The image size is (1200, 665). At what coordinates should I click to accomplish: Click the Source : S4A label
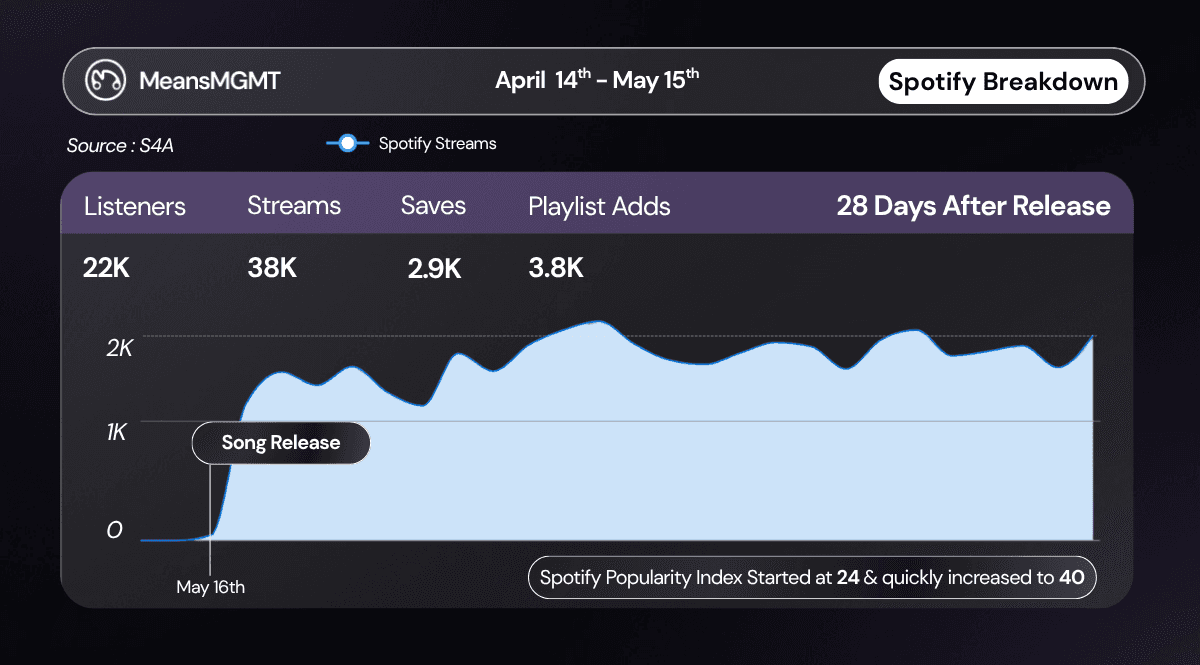(x=121, y=146)
